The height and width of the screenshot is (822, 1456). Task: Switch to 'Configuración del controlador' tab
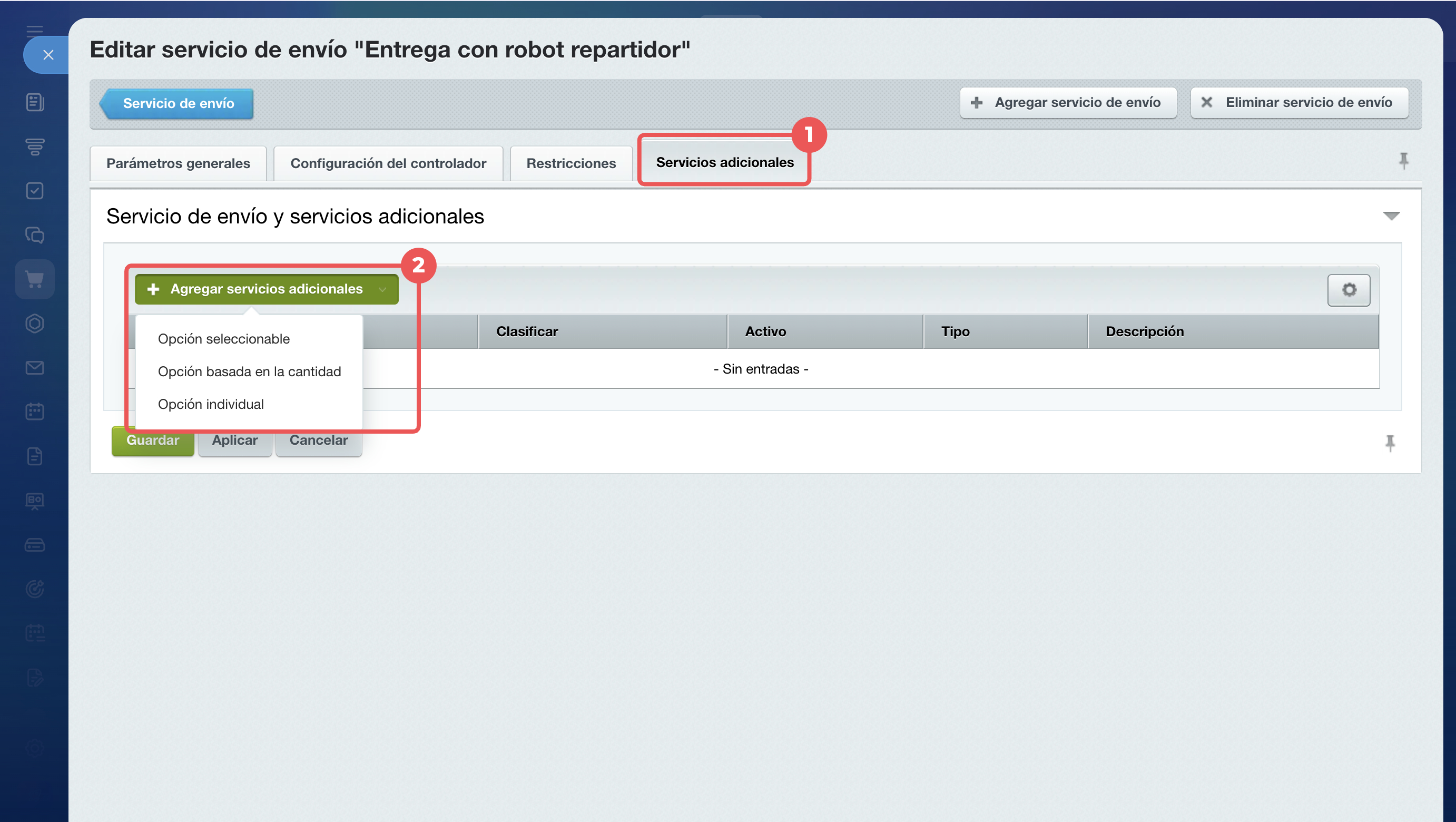388,163
